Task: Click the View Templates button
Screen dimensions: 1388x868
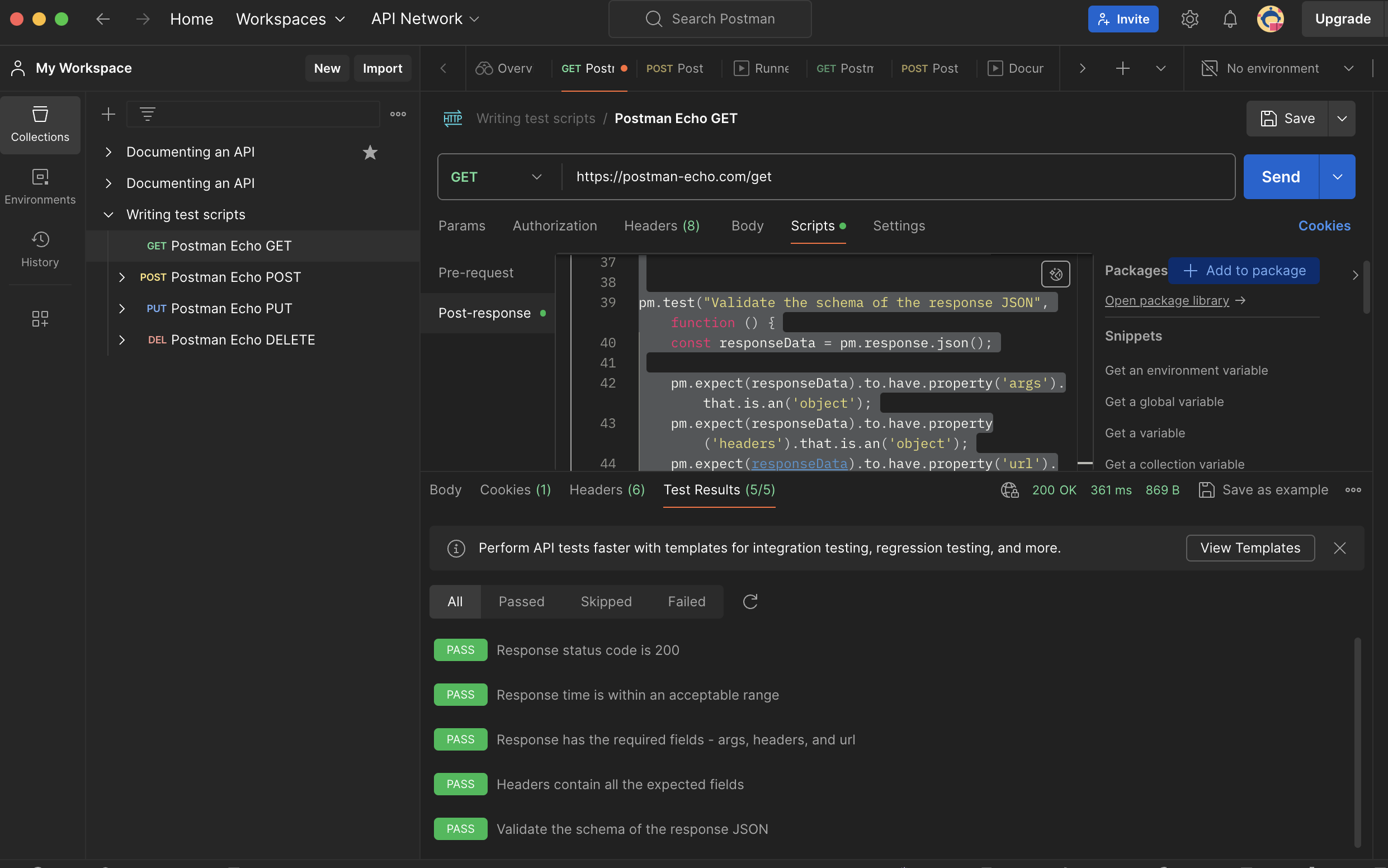Action: [1250, 548]
